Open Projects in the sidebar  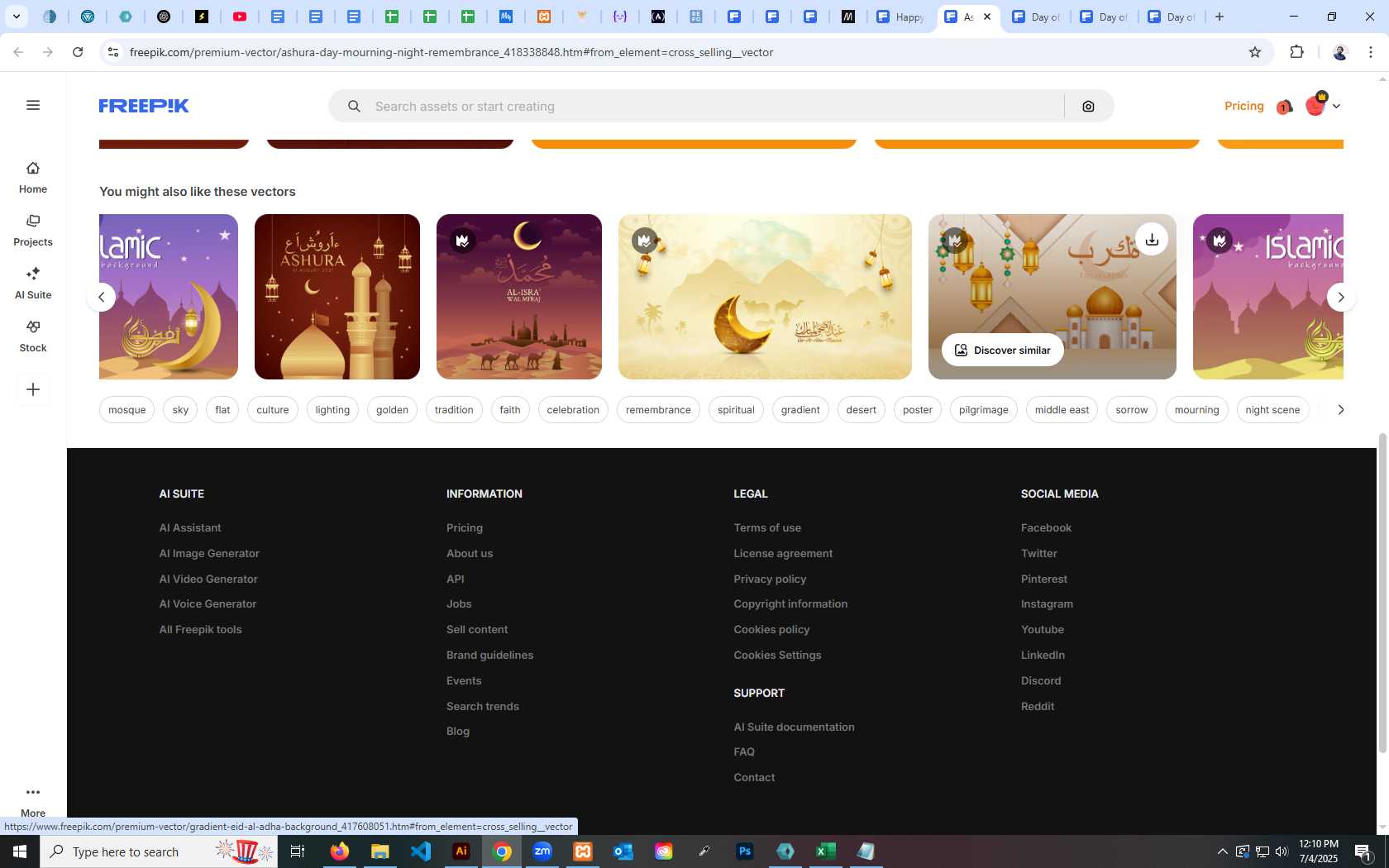pyautogui.click(x=33, y=231)
